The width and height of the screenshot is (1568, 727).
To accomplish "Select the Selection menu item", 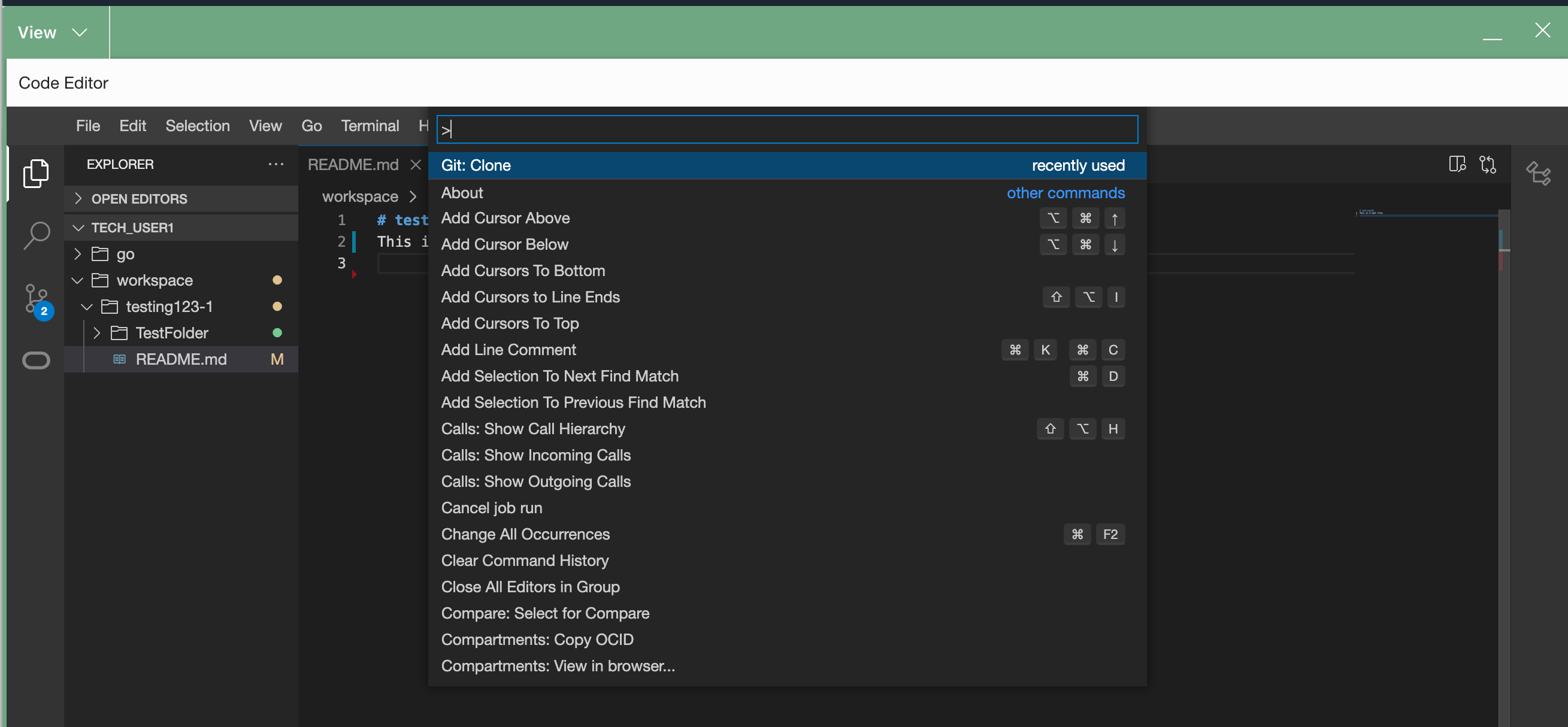I will pyautogui.click(x=197, y=126).
